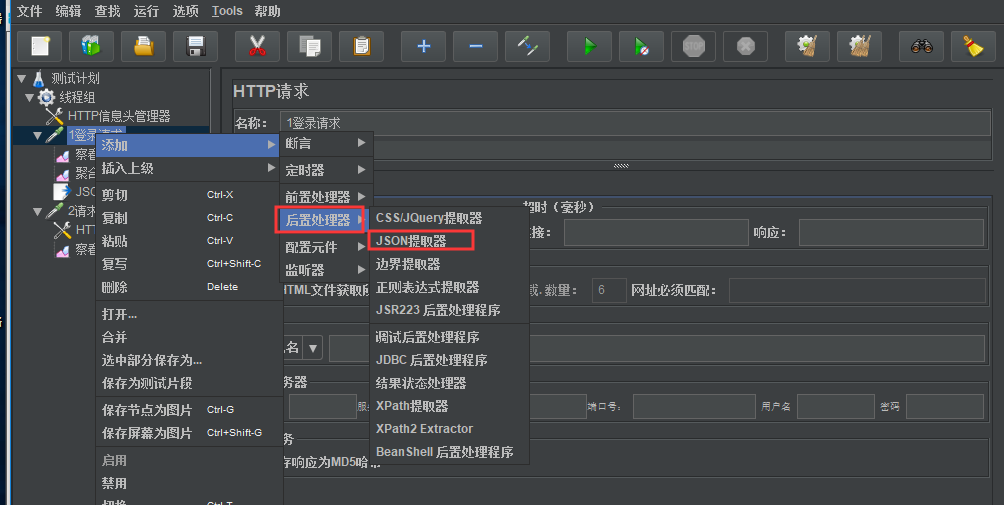Clear results with single broom gear icon

pos(807,46)
